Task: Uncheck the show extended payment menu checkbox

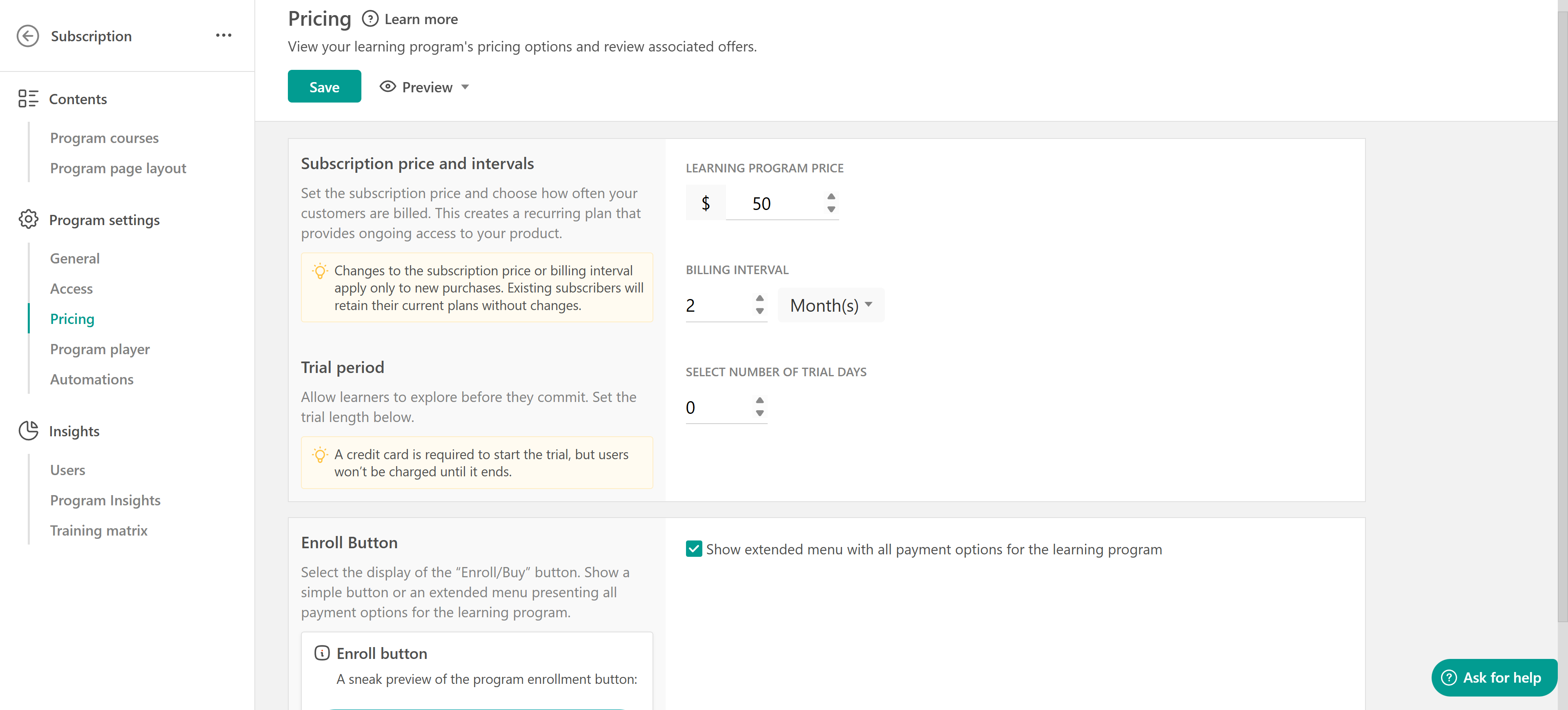Action: (693, 549)
